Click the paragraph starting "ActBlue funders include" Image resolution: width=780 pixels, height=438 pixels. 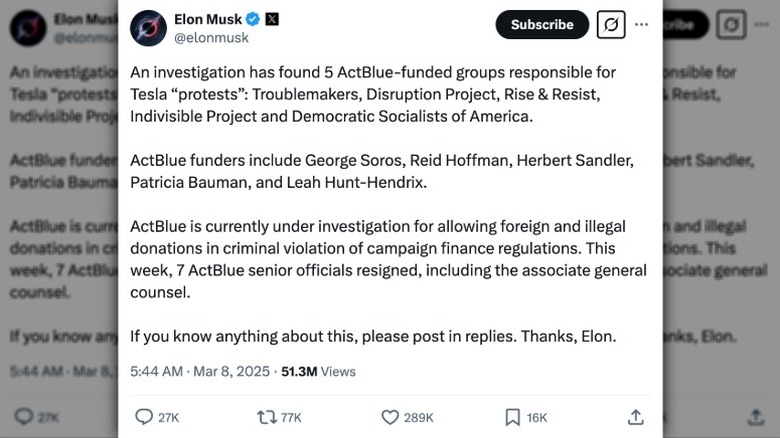(381, 172)
